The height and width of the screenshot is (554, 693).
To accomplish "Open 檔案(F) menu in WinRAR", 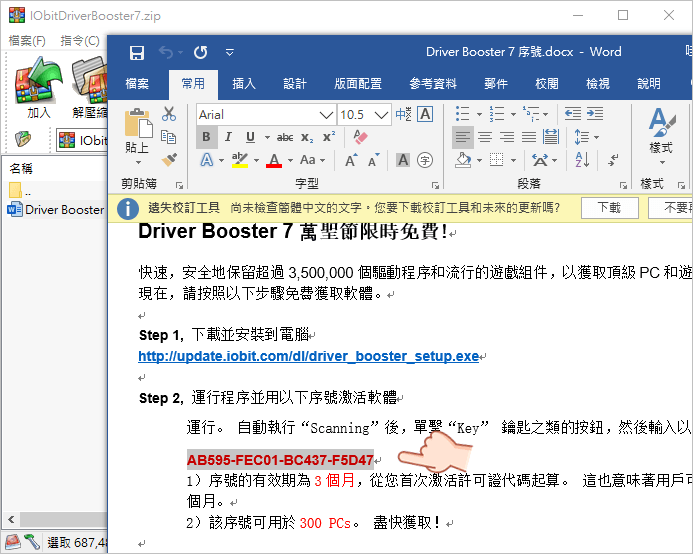I will tap(27, 41).
